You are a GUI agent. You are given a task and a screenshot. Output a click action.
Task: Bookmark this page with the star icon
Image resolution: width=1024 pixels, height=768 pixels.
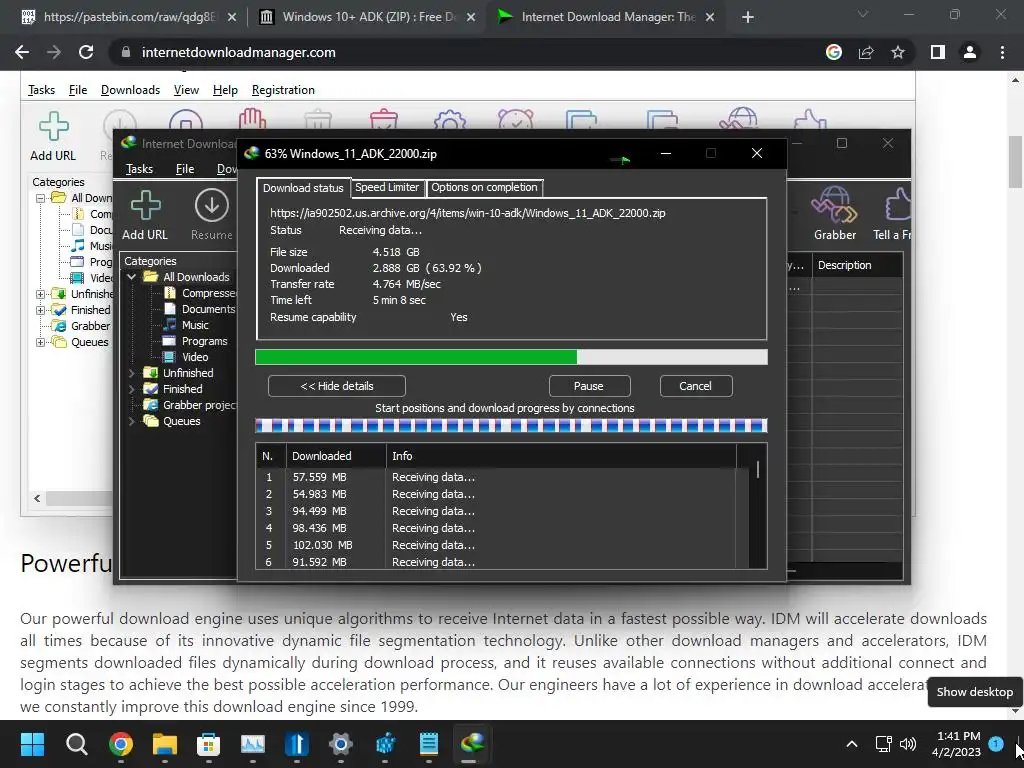(x=898, y=52)
